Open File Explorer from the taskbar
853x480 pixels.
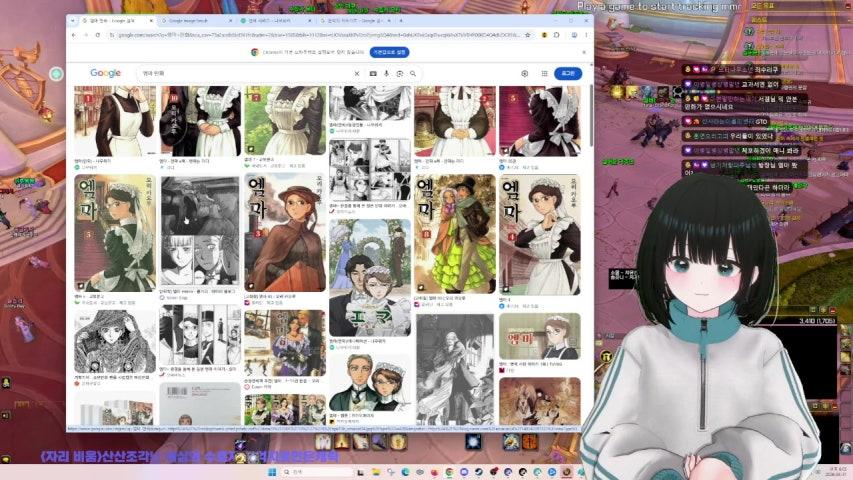click(376, 472)
